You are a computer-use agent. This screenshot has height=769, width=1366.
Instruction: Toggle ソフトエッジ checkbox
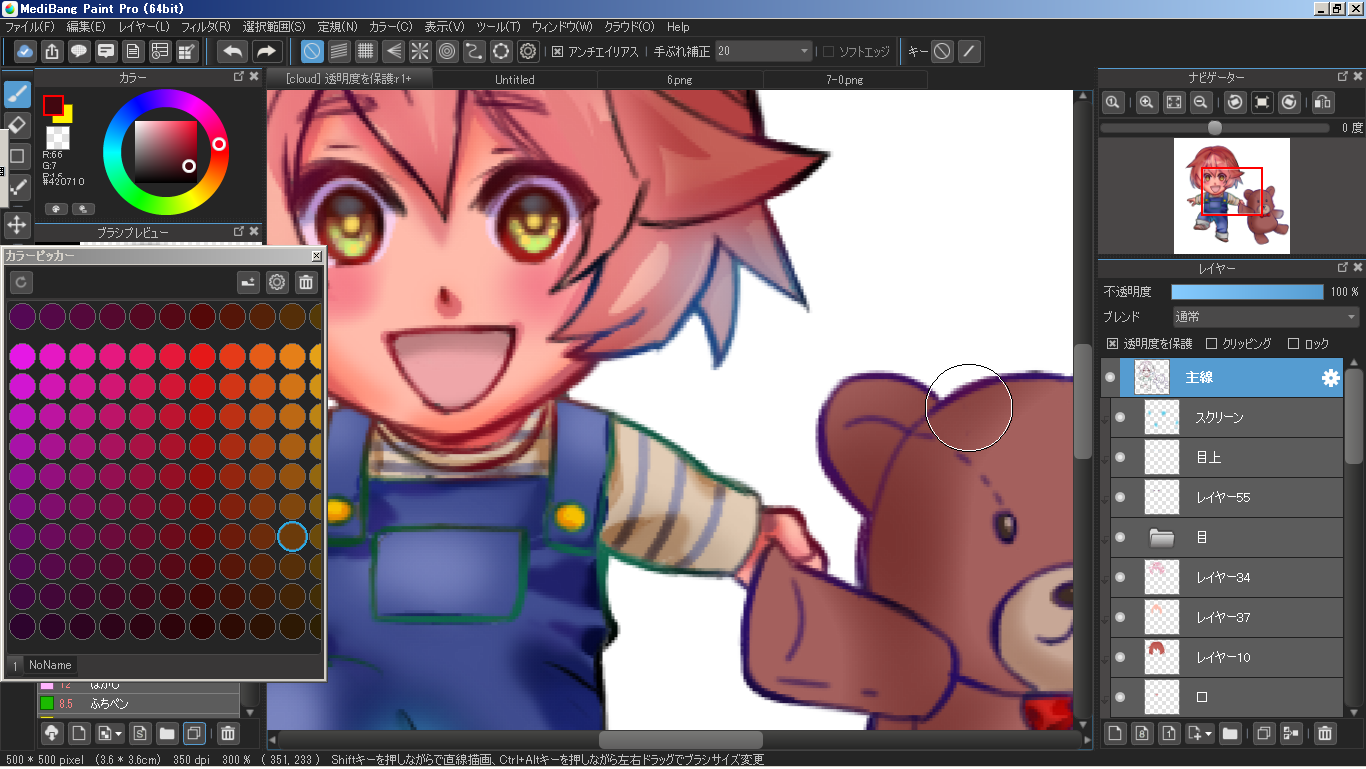pyautogui.click(x=828, y=51)
